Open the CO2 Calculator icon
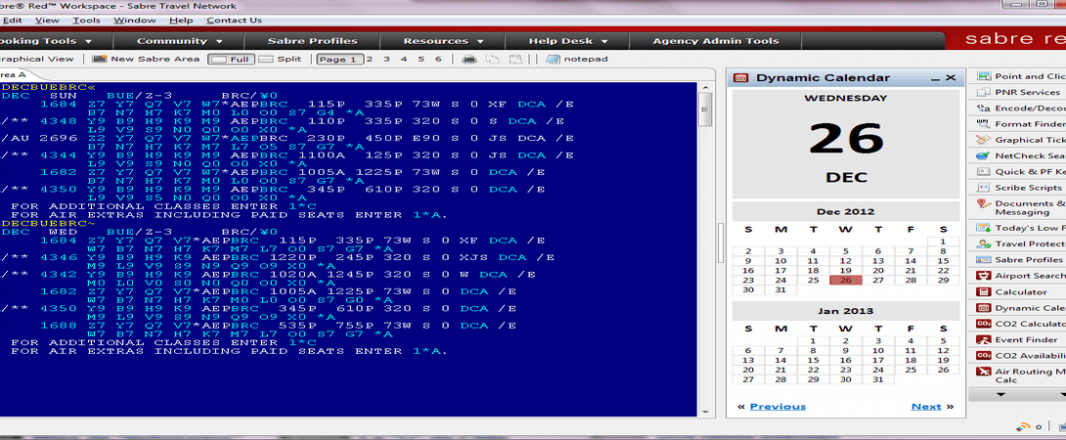This screenshot has width=1066, height=440. pyautogui.click(x=983, y=324)
